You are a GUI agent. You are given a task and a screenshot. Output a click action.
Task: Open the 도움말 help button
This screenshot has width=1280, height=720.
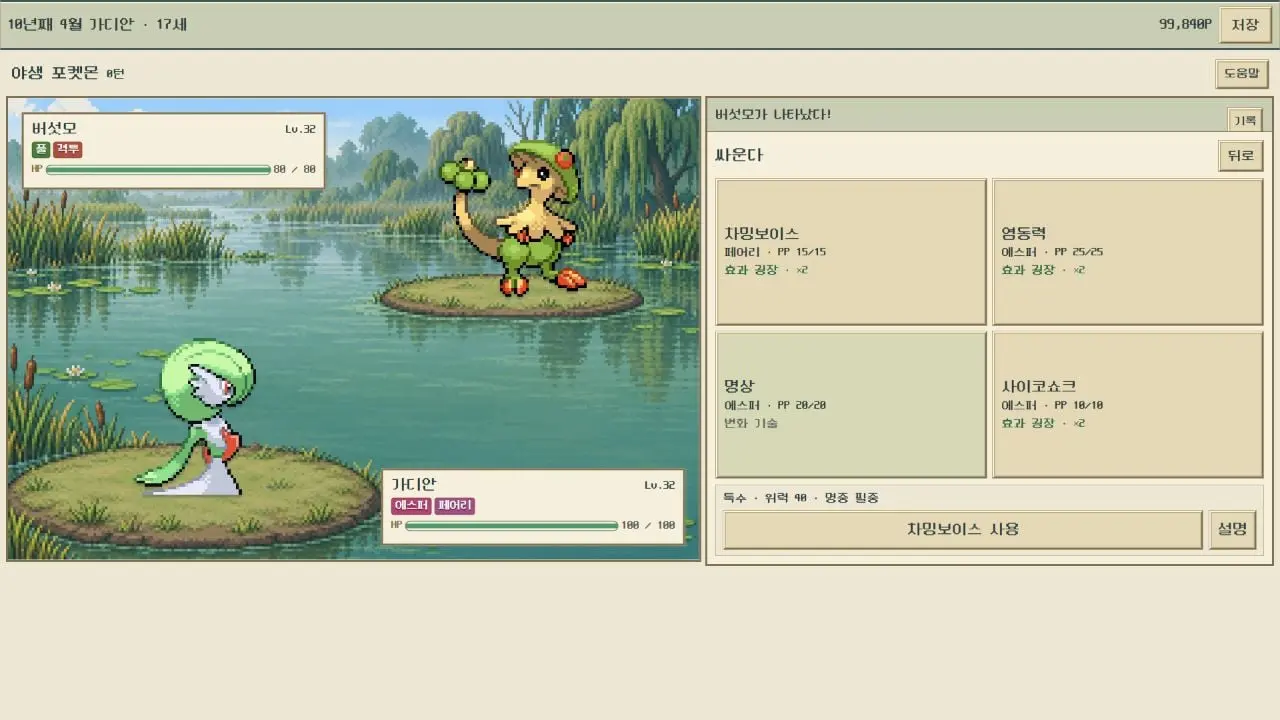pyautogui.click(x=1242, y=74)
